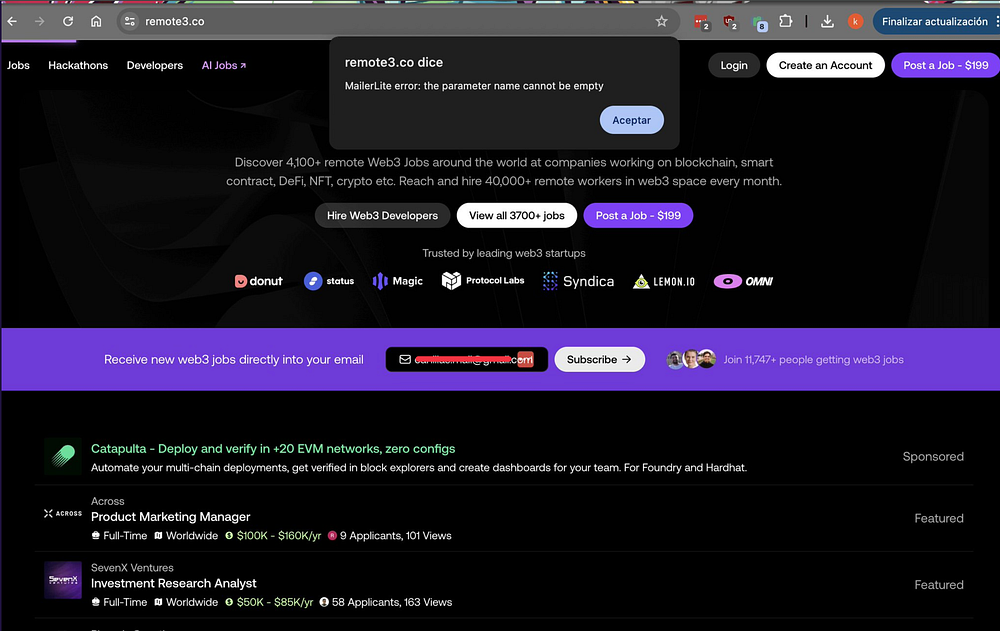Open Product Marketing Manager job

pyautogui.click(x=170, y=517)
